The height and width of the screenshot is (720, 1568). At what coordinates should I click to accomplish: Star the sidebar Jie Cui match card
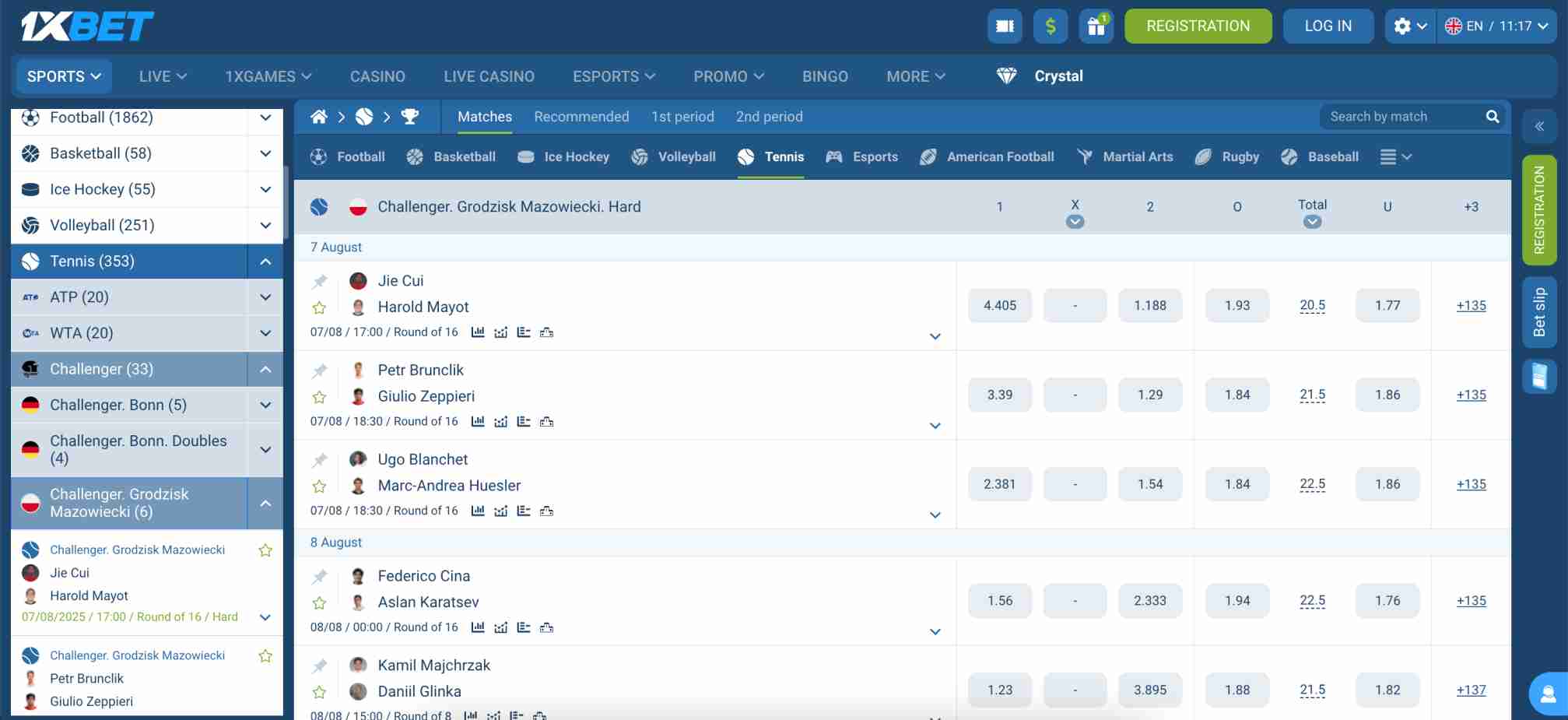pos(265,550)
